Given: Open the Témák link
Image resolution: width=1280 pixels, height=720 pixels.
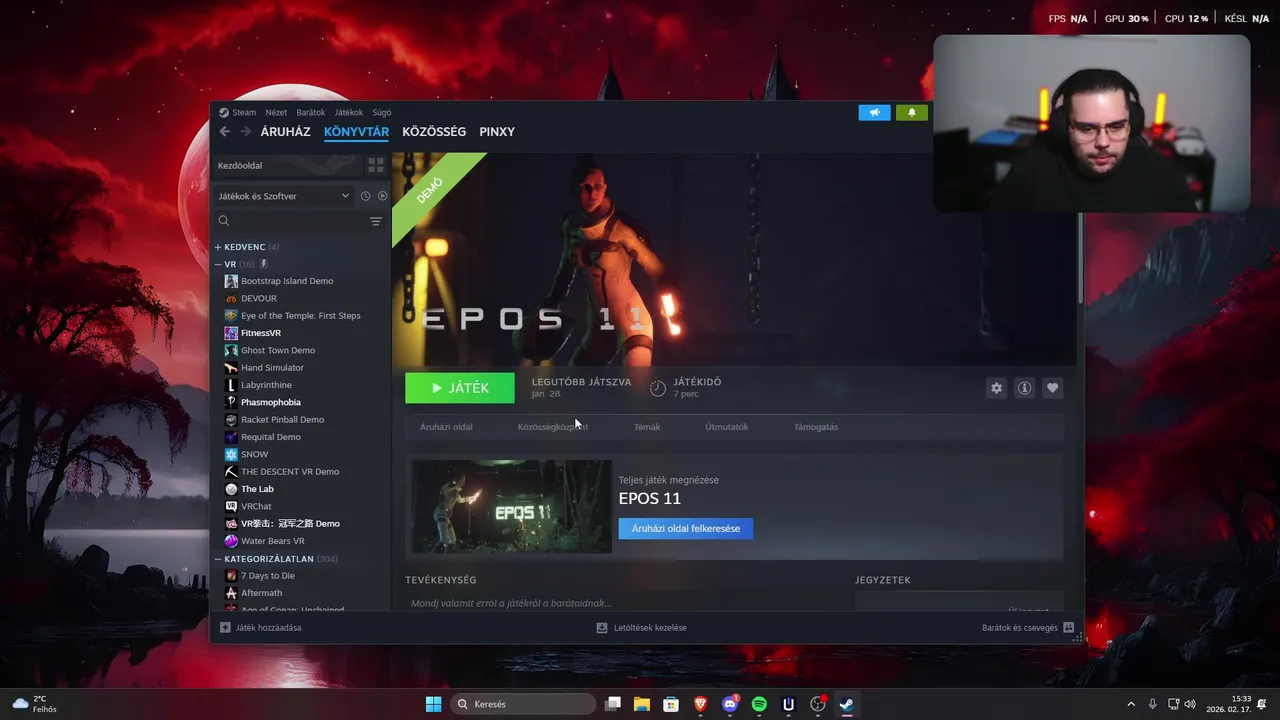Looking at the screenshot, I should (x=647, y=427).
